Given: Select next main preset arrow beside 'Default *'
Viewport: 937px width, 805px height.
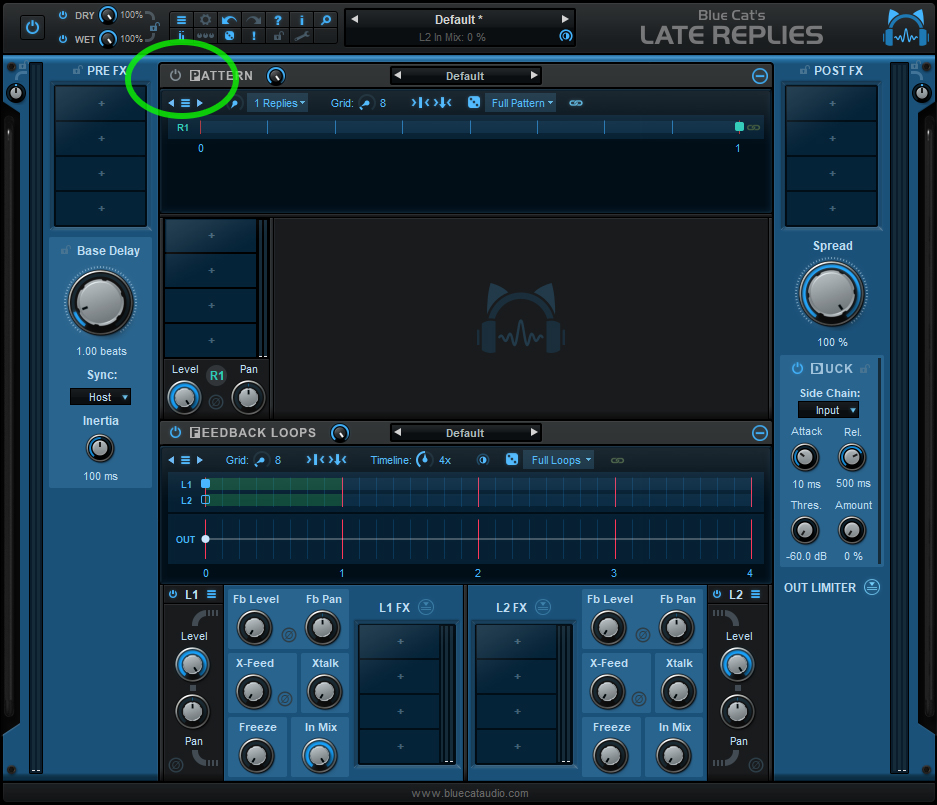Looking at the screenshot, I should click(565, 19).
